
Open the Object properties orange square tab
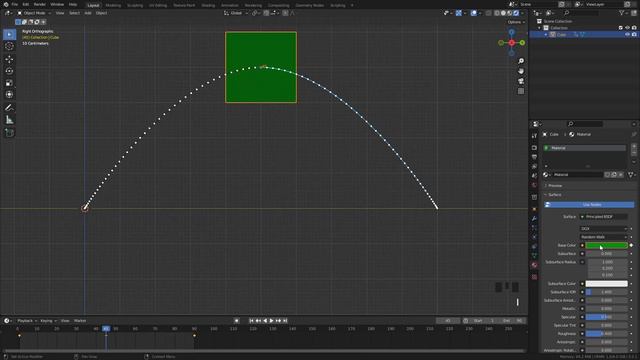pyautogui.click(x=534, y=209)
